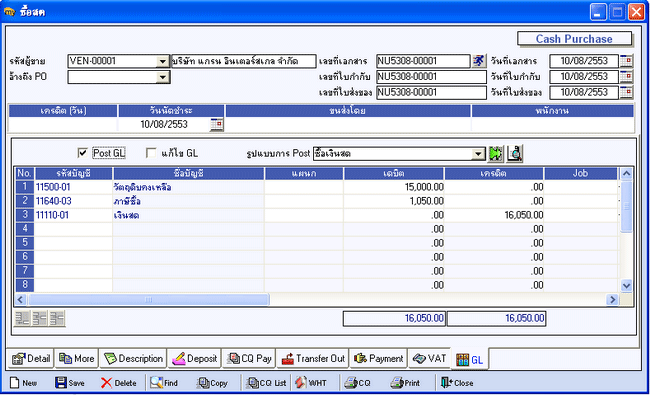The height and width of the screenshot is (395, 650).
Task: Open calendar for tax invoice date
Action: (626, 77)
